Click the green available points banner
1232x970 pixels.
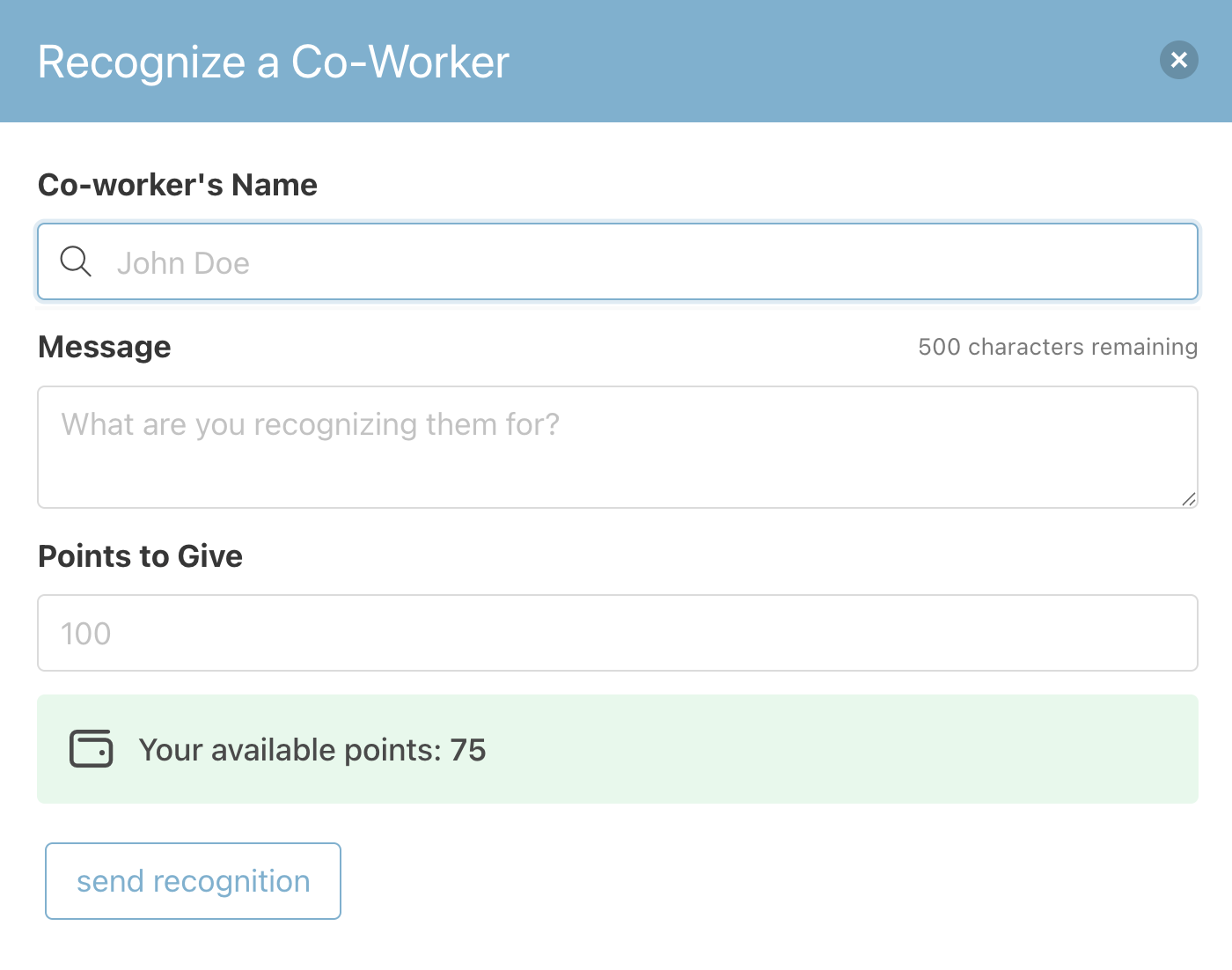pos(618,749)
